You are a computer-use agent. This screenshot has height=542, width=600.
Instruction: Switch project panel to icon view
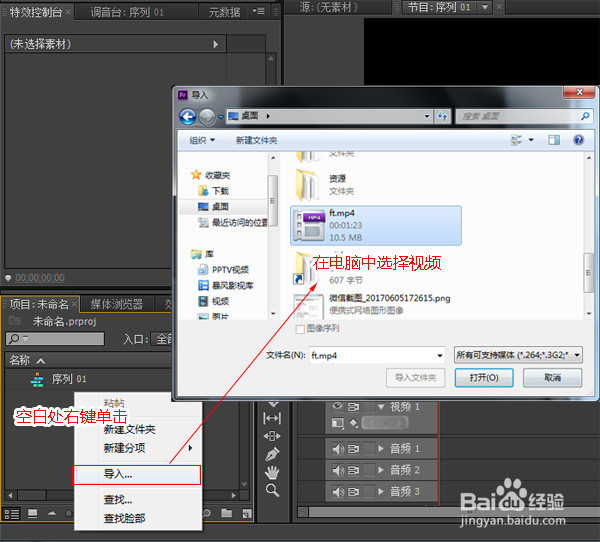pyautogui.click(x=33, y=514)
